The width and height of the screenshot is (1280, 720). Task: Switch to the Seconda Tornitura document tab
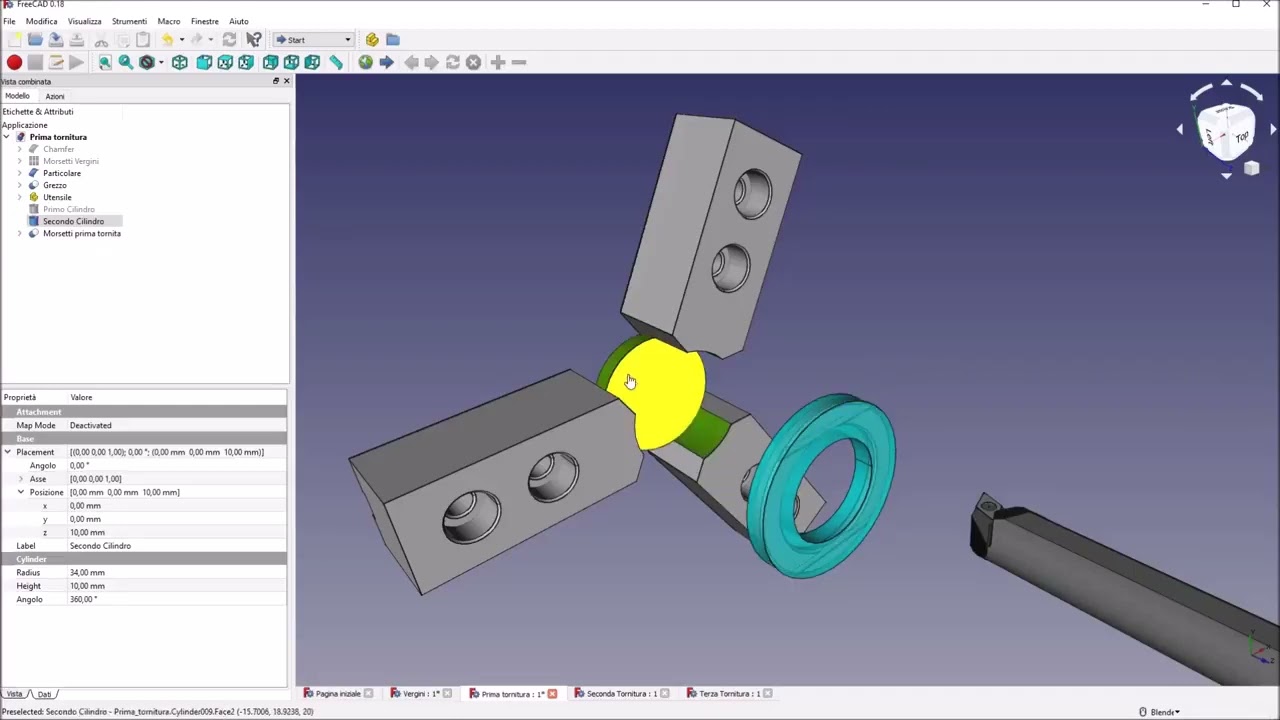click(x=621, y=693)
